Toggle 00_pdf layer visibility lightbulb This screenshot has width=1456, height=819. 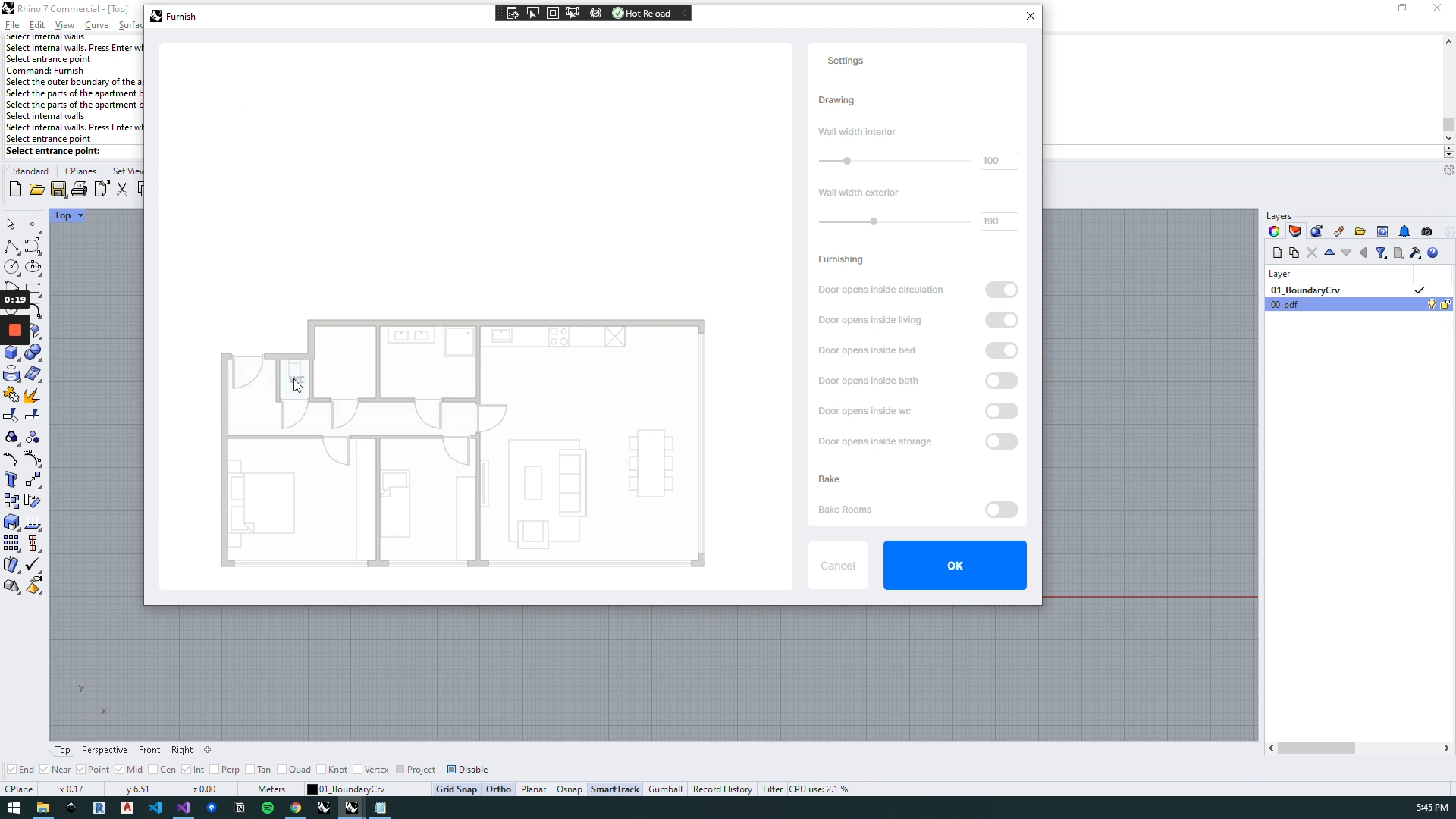tap(1432, 305)
